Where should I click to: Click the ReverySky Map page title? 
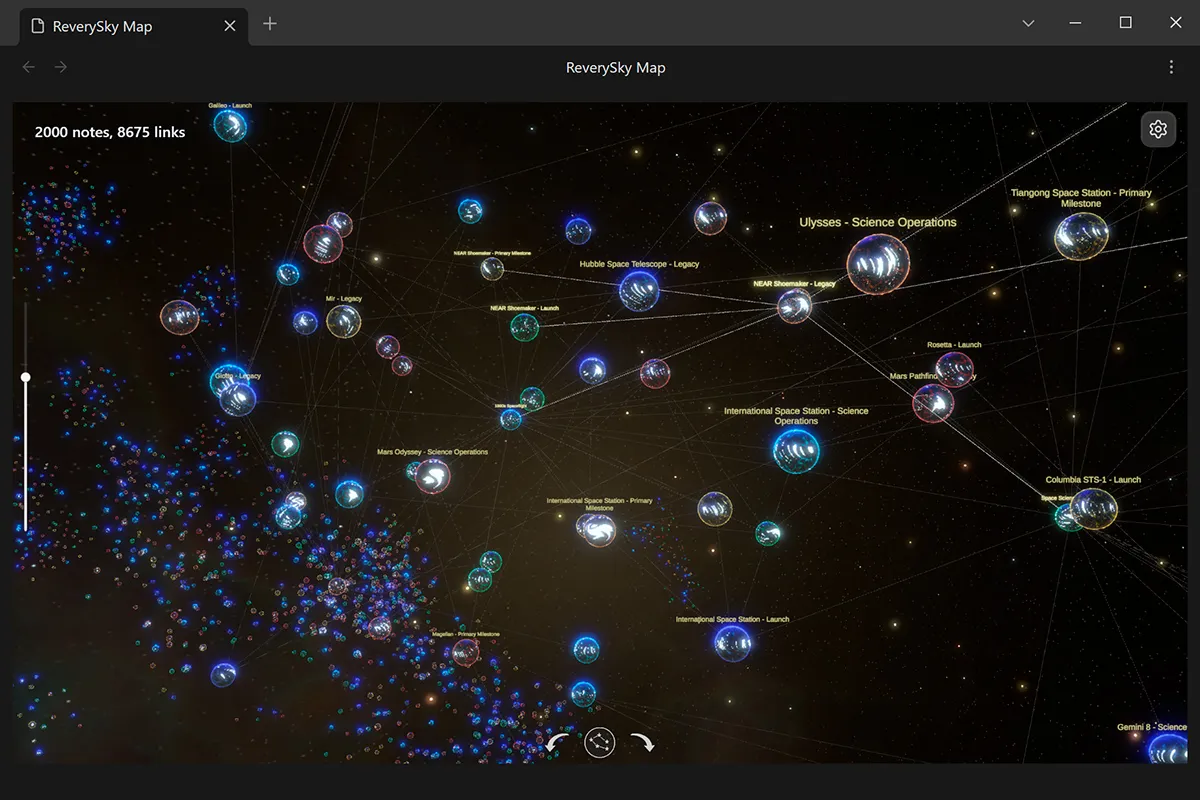(615, 68)
